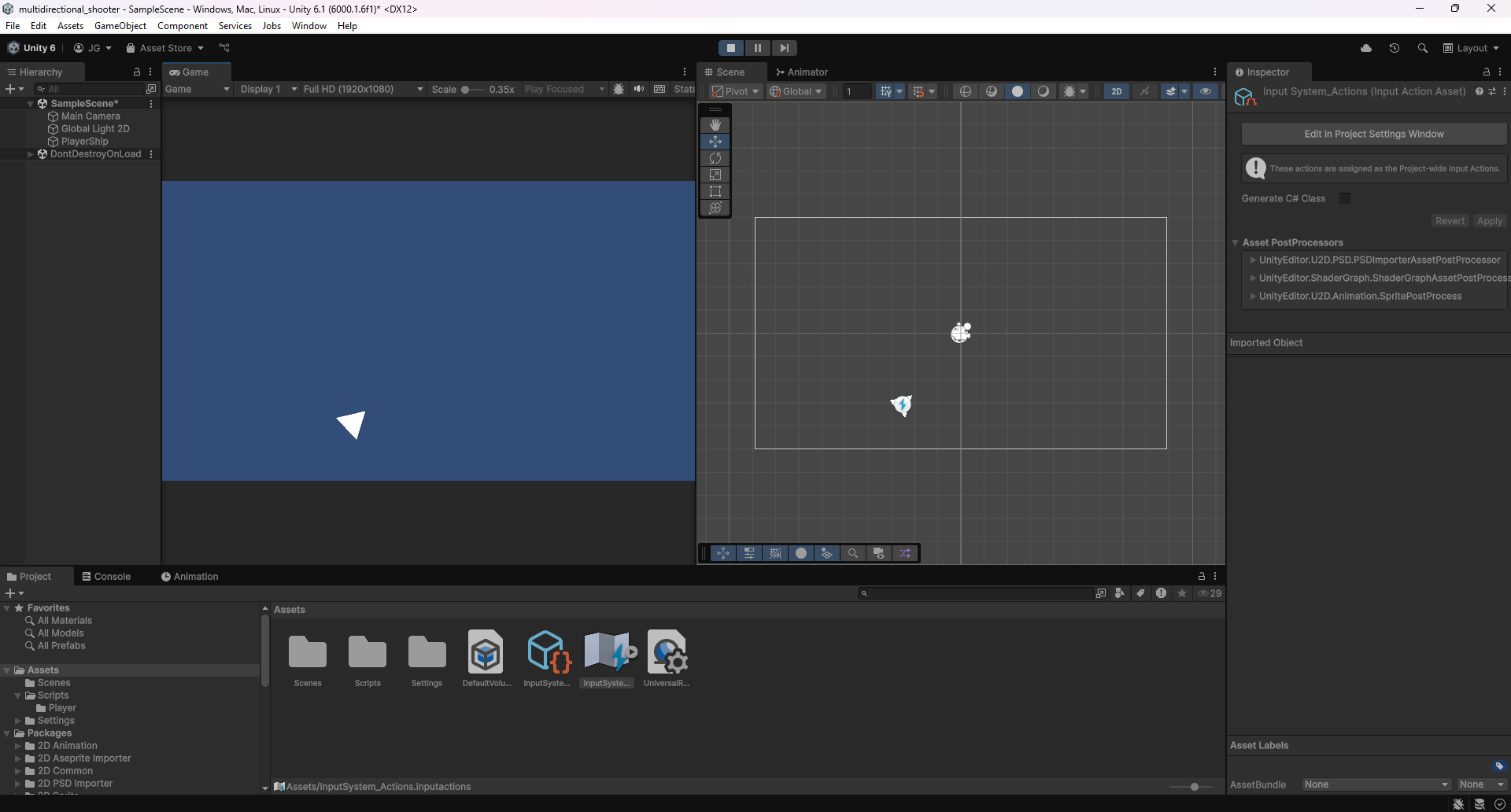Viewport: 1511px width, 812px height.
Task: Click Edit in Project Settings Window button
Action: point(1373,134)
